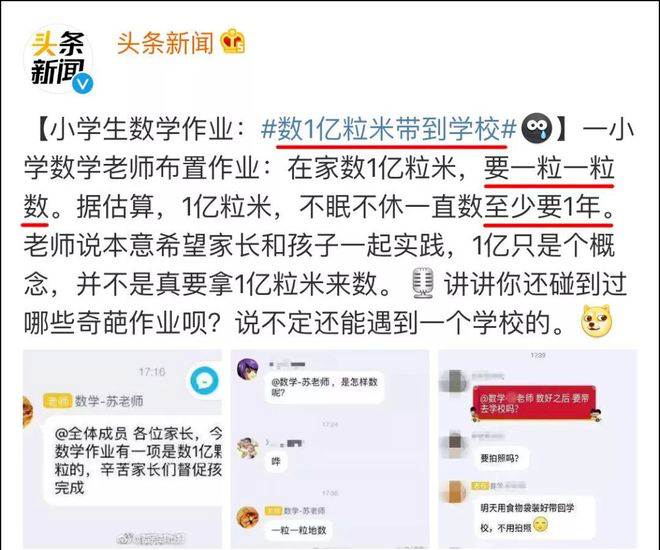Tap the blue verified badge on the avatar
This screenshot has height=550, width=660.
(x=82, y=83)
